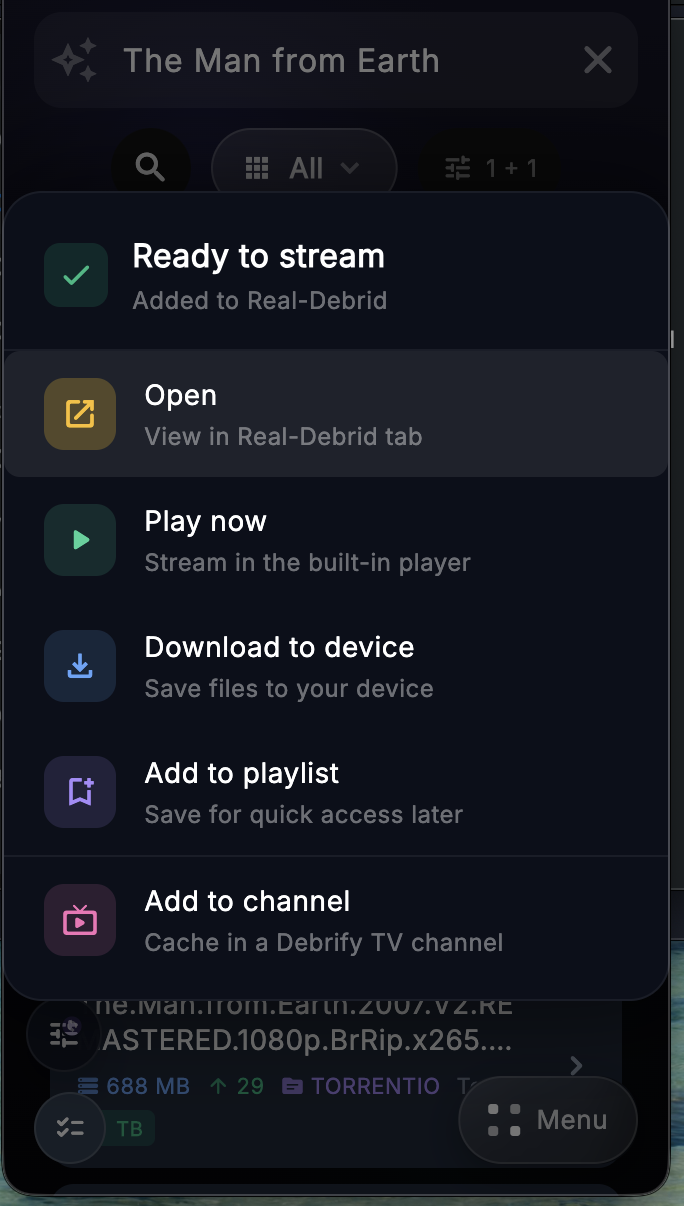Click the purple bookmark playlist icon
684x1206 pixels.
click(x=80, y=792)
